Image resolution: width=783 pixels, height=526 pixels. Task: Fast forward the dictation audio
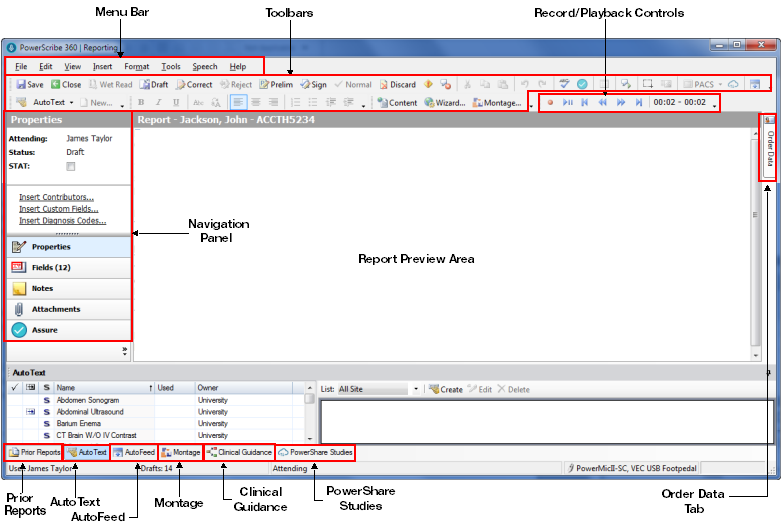coord(621,102)
